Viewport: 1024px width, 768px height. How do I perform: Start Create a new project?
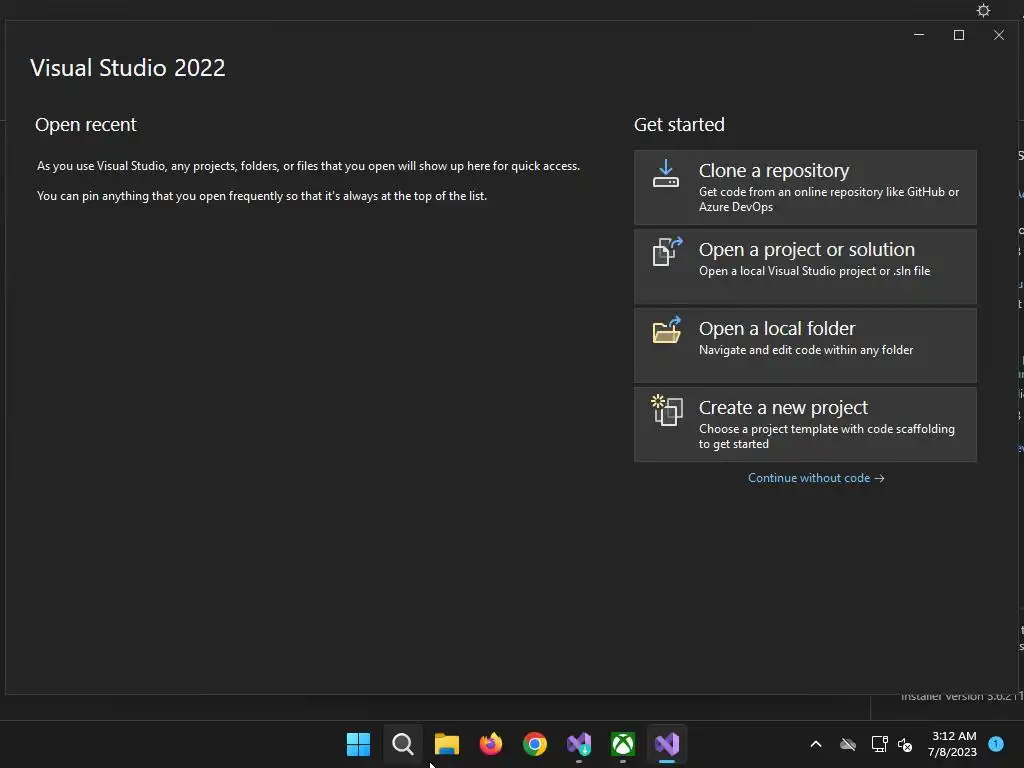pos(805,424)
